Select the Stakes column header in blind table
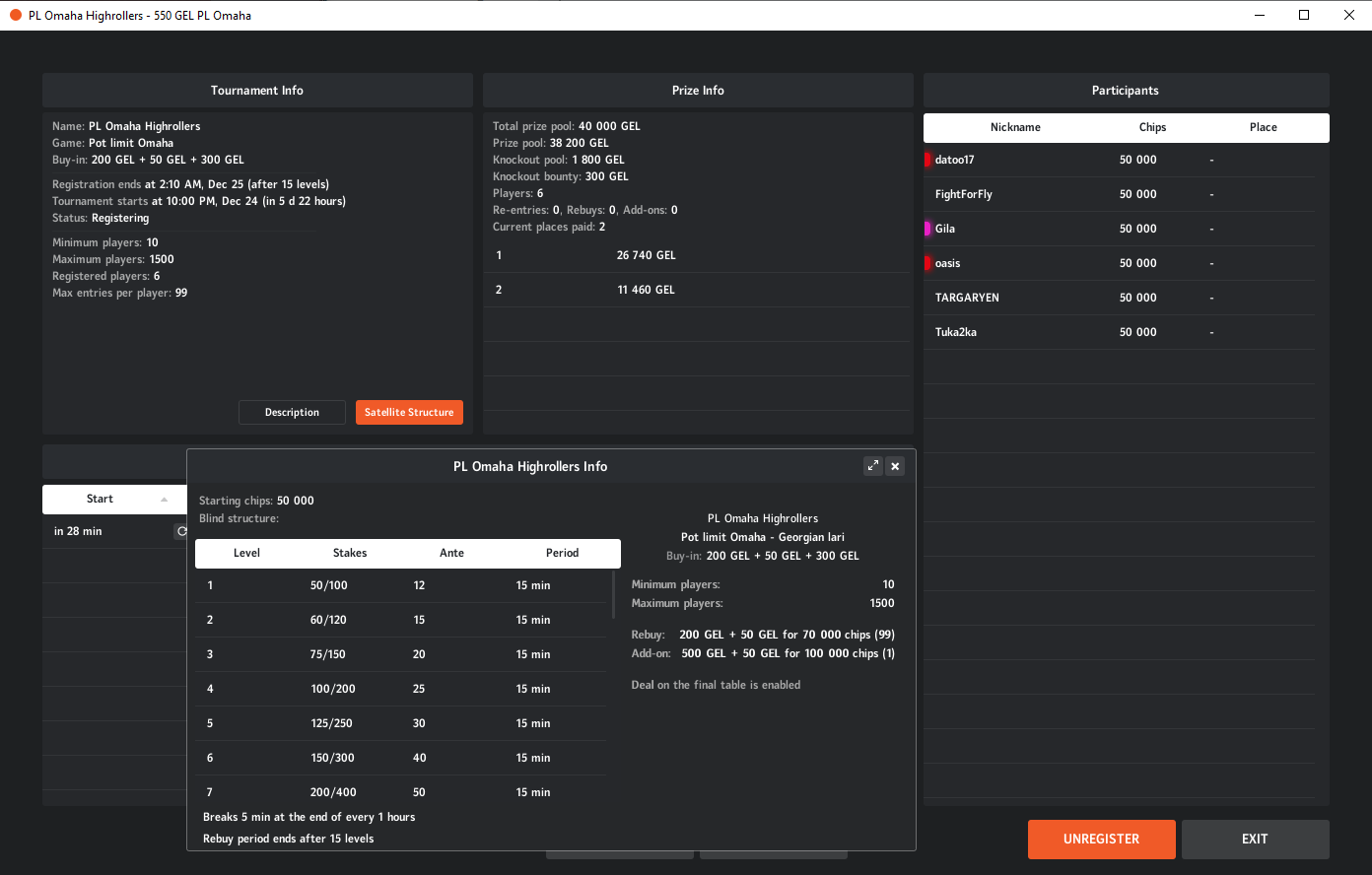This screenshot has width=1372, height=875. [x=350, y=553]
